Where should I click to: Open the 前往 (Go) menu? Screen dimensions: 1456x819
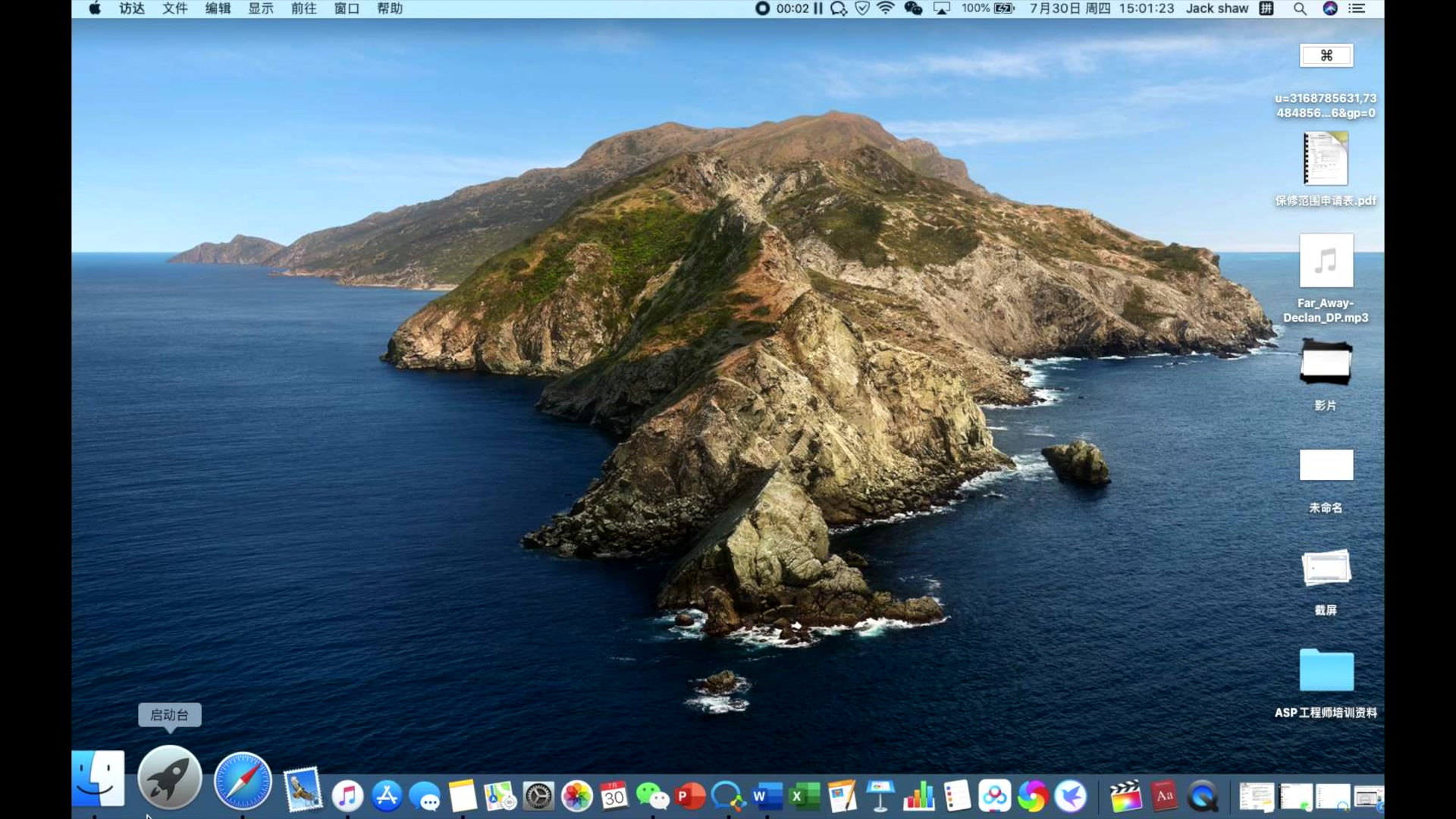[x=303, y=8]
